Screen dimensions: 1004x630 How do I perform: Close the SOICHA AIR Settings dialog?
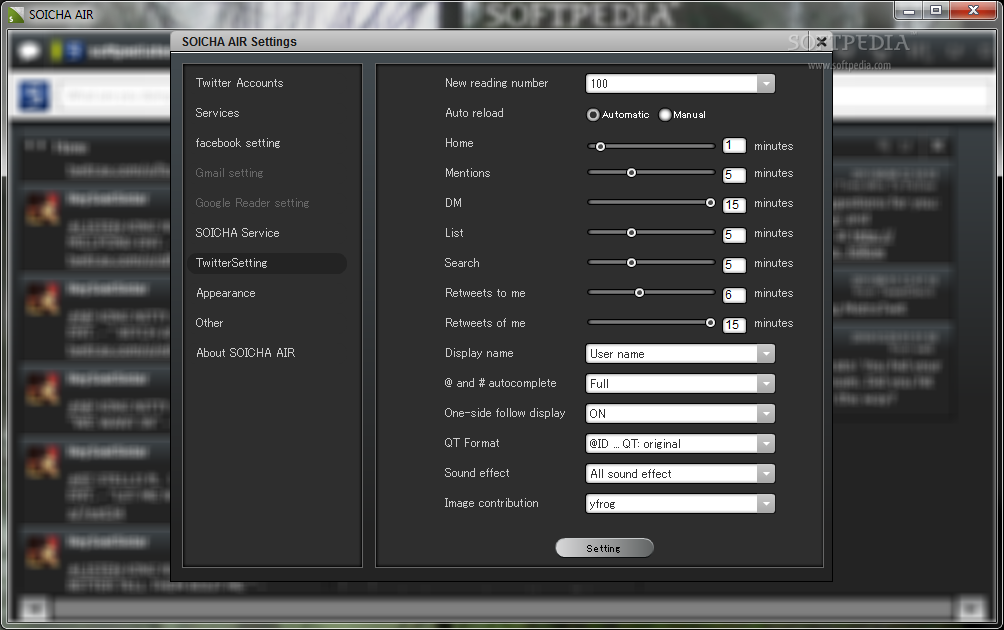coord(821,42)
